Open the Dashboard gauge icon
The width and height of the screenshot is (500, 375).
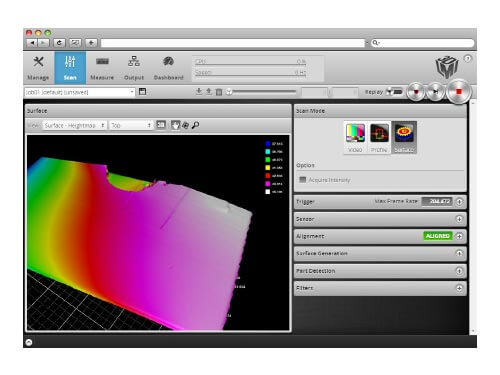point(168,61)
